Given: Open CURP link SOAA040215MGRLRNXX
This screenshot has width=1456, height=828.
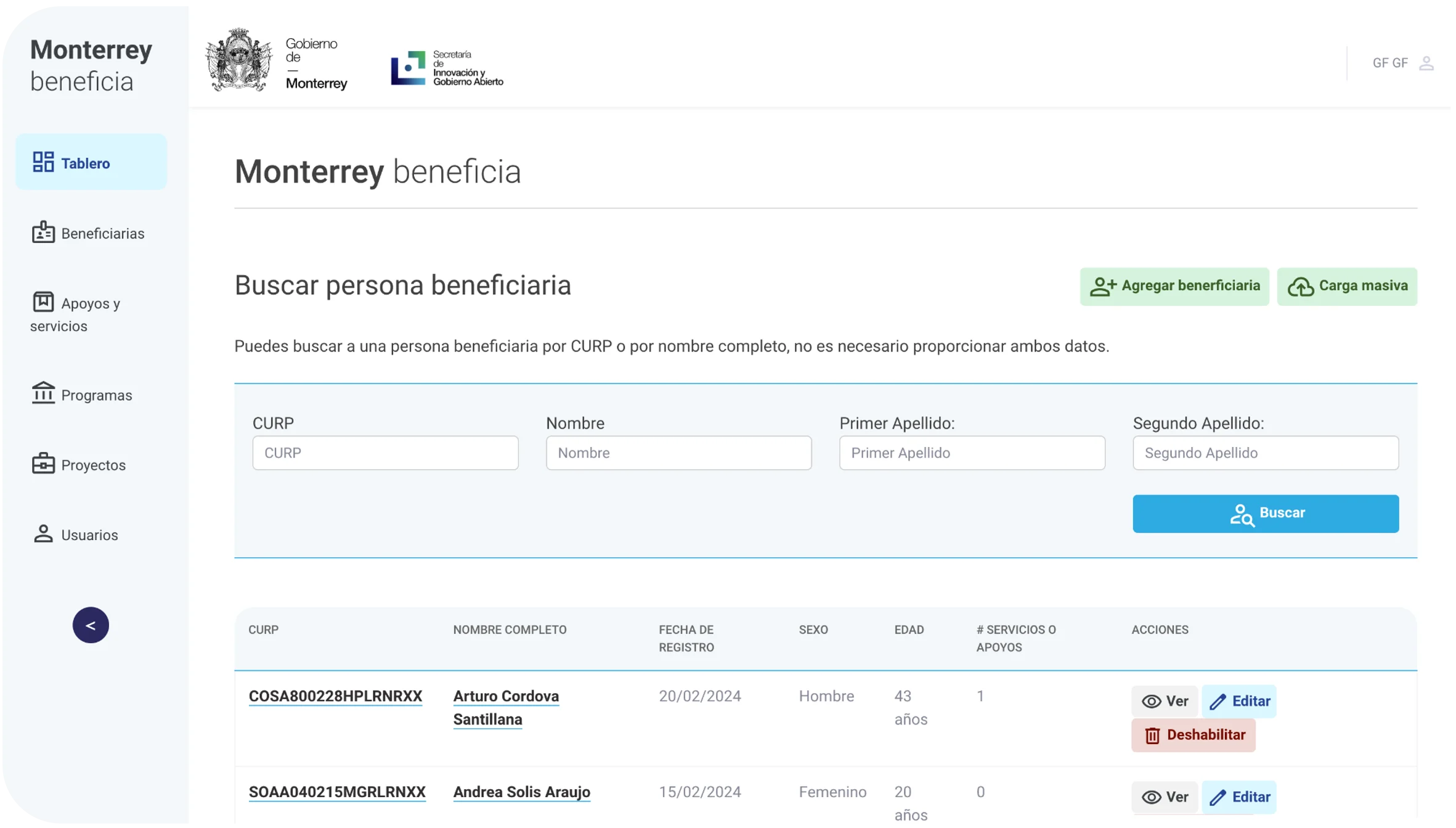Looking at the screenshot, I should click(x=337, y=792).
